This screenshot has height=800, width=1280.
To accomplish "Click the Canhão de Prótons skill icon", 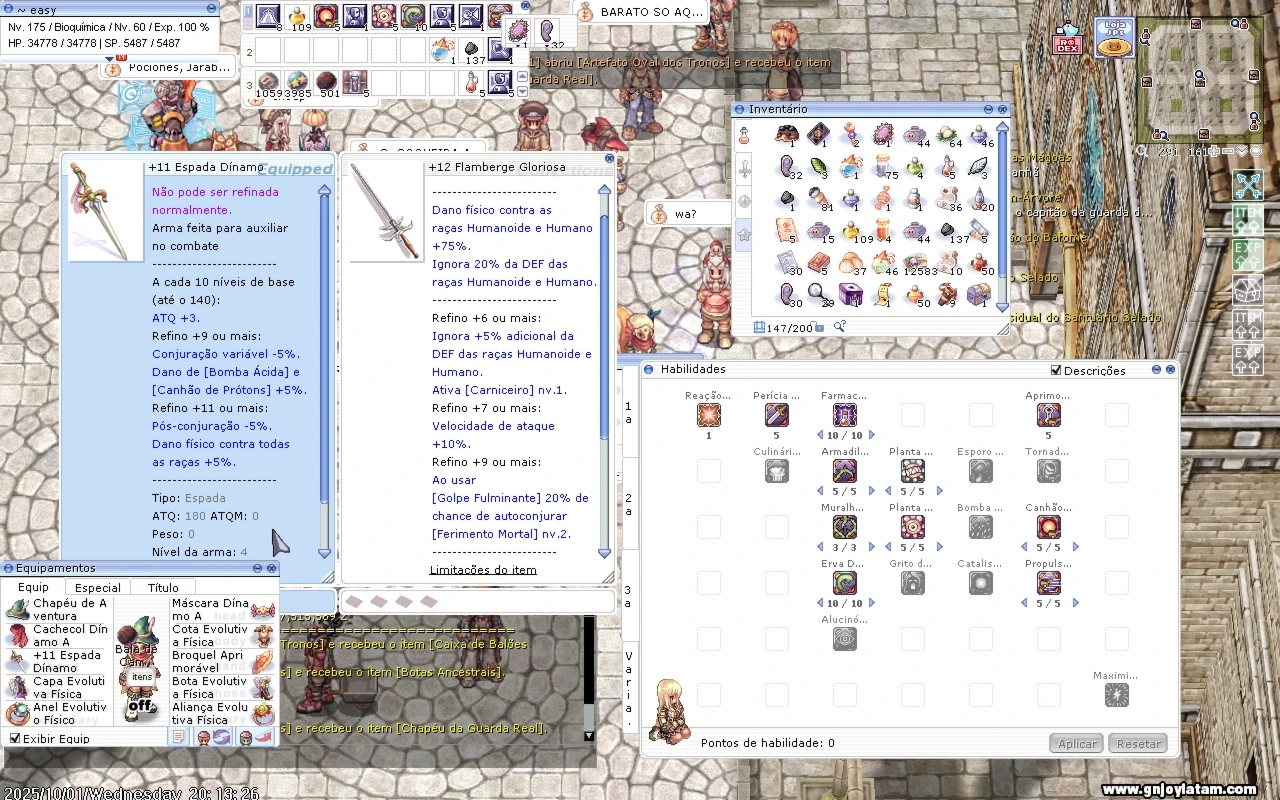I will 1048,527.
